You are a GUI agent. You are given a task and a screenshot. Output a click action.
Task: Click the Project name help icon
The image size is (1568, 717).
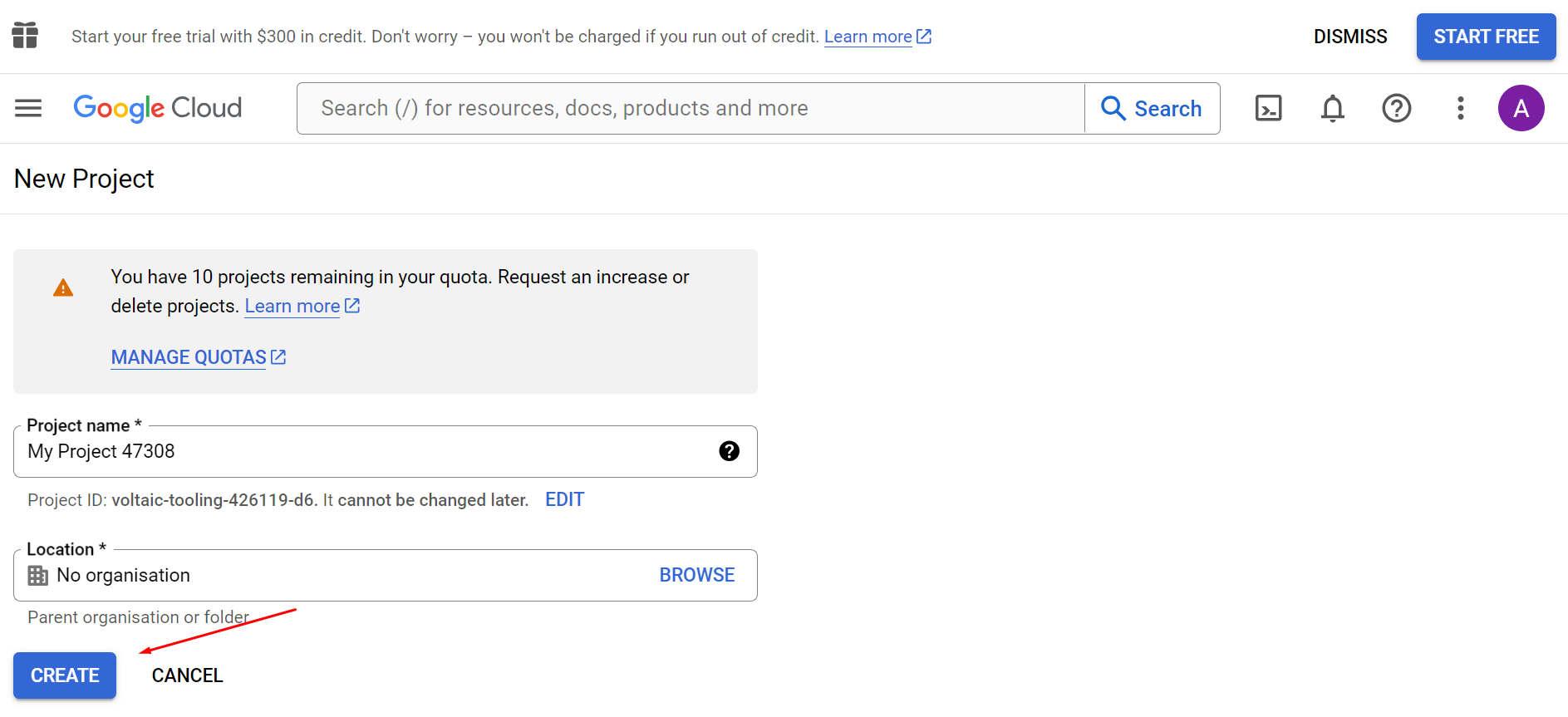pos(729,451)
